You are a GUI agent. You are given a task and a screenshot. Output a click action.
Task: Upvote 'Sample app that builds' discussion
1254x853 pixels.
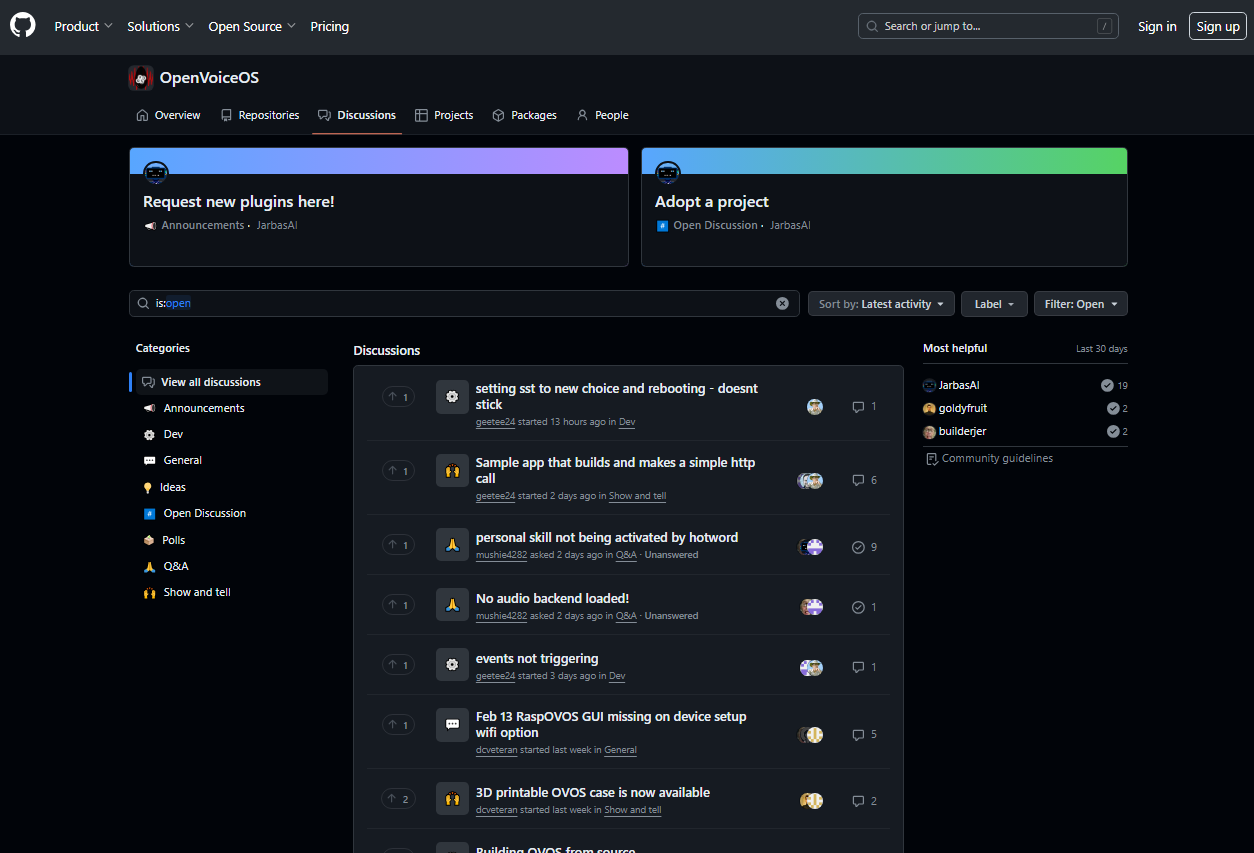click(398, 471)
